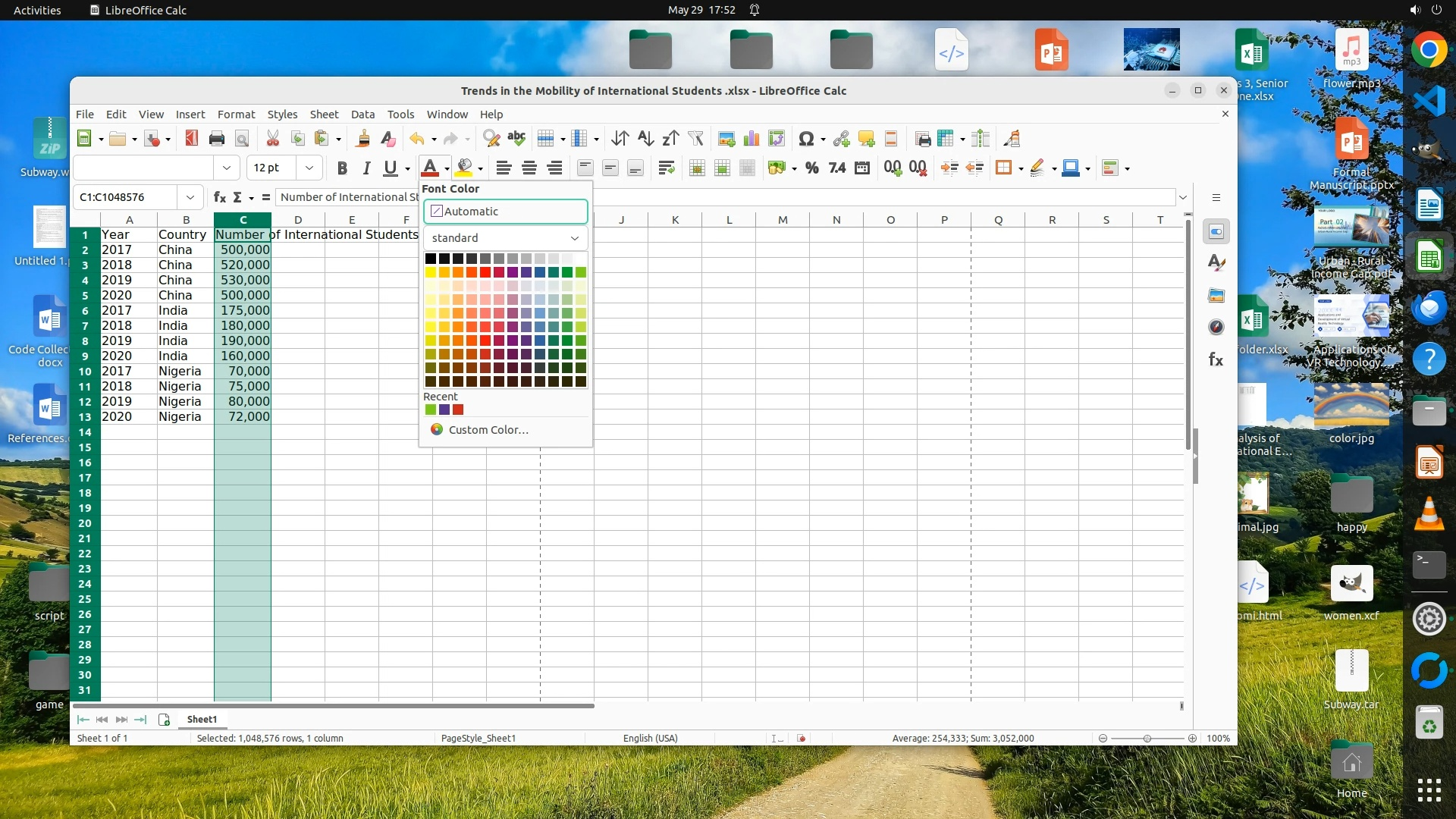Toggle Bold formatting
Viewport: 1456px width, 819px height.
coord(342,168)
